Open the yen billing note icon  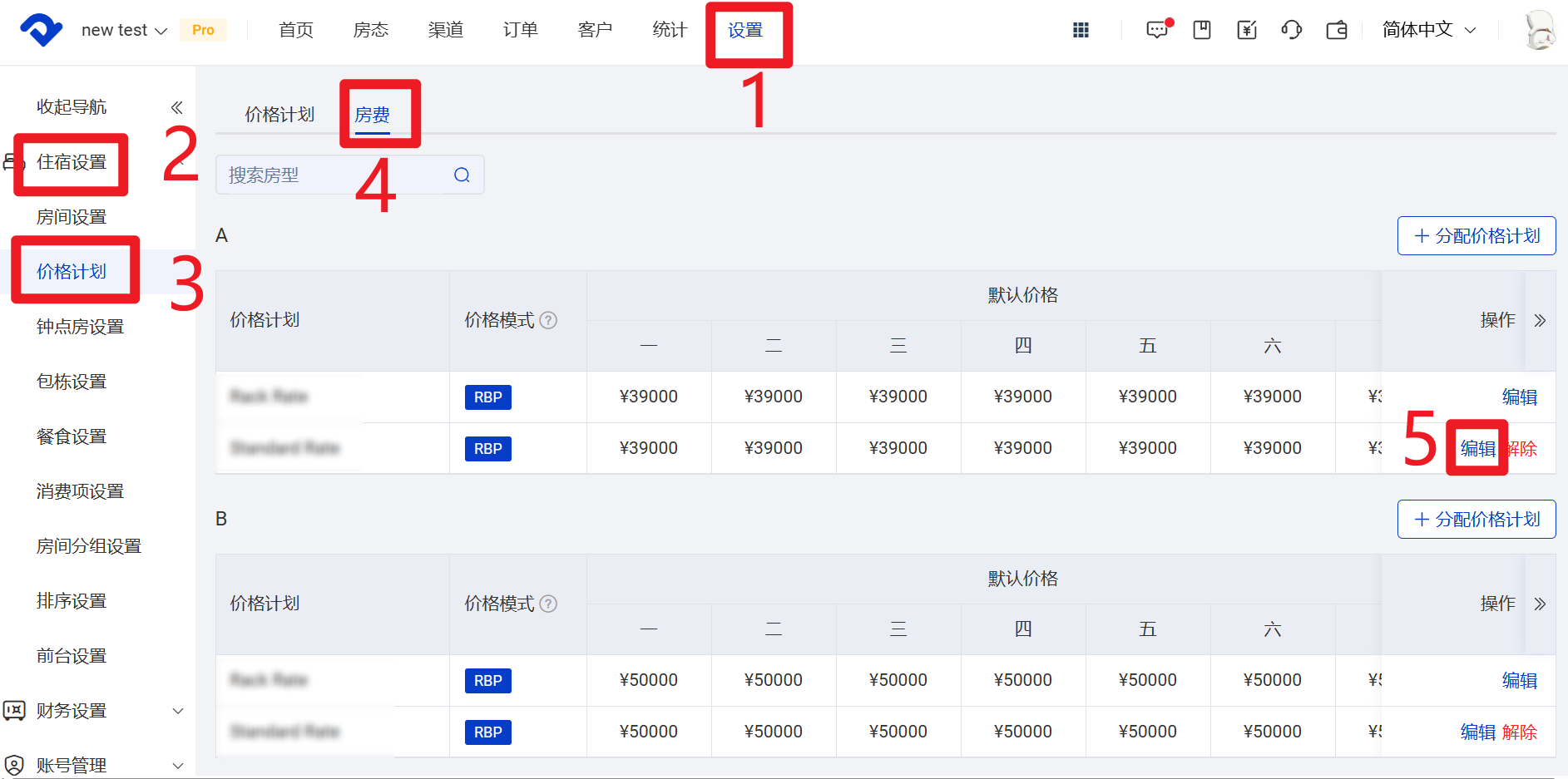pos(1247,30)
